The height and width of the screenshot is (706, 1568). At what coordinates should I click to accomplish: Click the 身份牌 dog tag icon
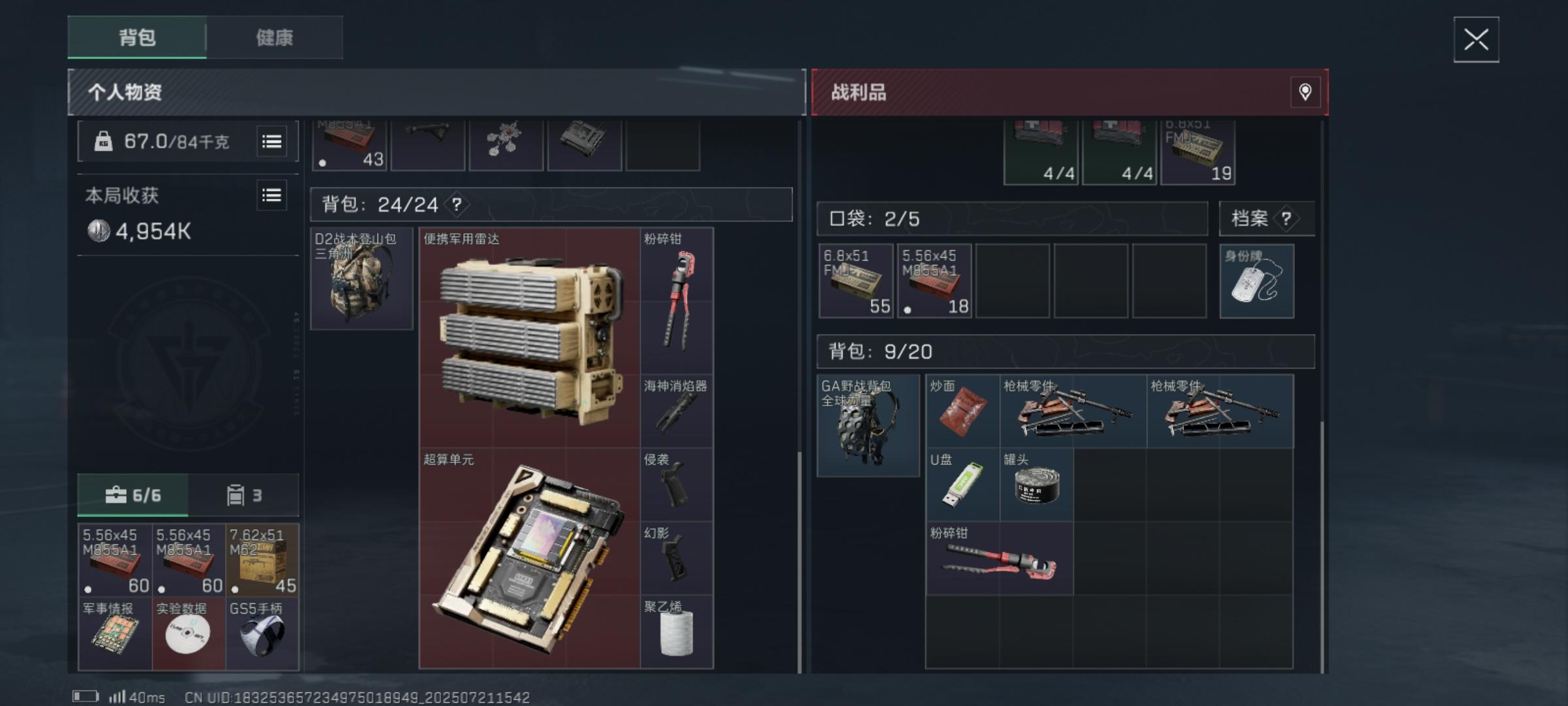[1256, 281]
